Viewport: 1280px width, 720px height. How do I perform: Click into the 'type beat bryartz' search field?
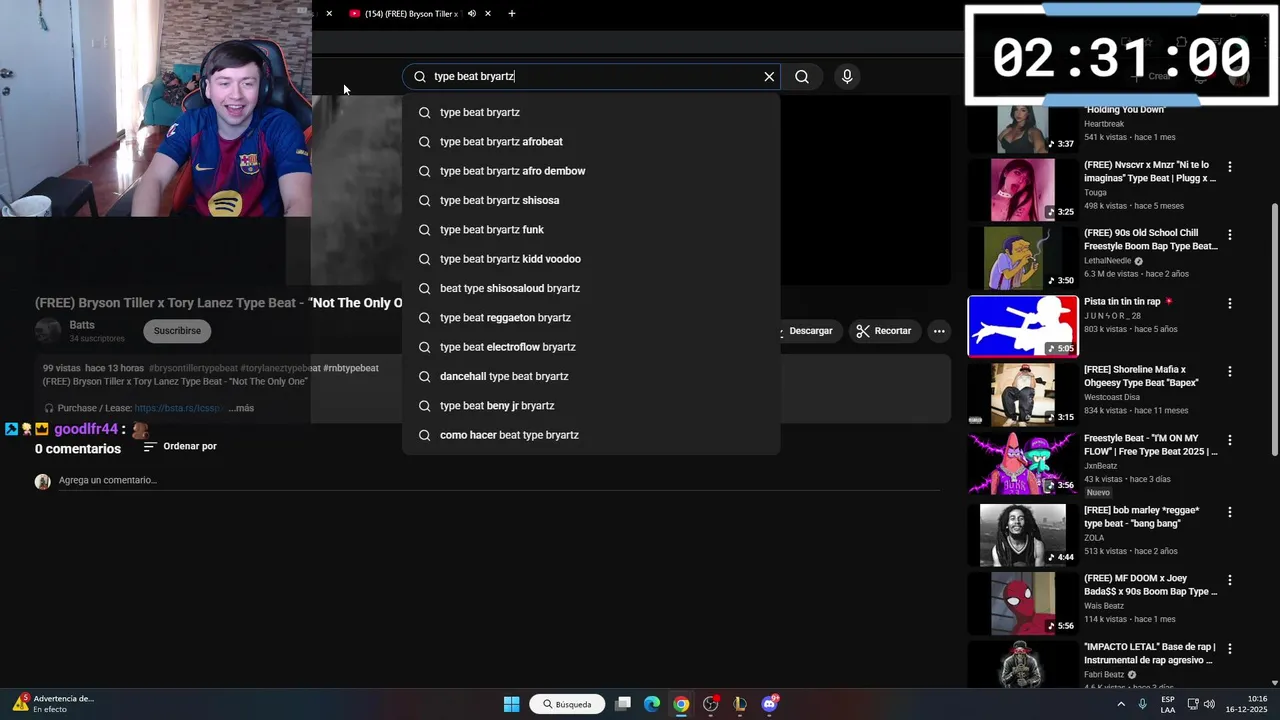point(593,77)
